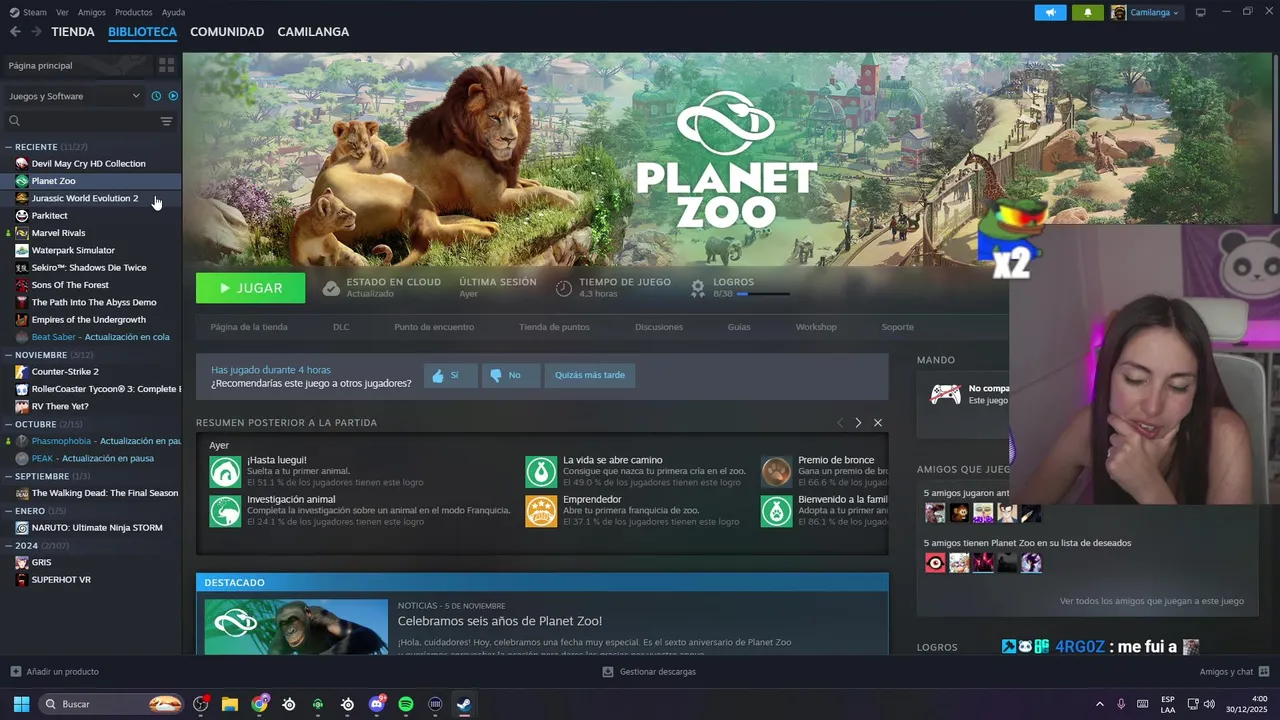Click Quizás más tarde button
This screenshot has height=720, width=1280.
[x=590, y=375]
